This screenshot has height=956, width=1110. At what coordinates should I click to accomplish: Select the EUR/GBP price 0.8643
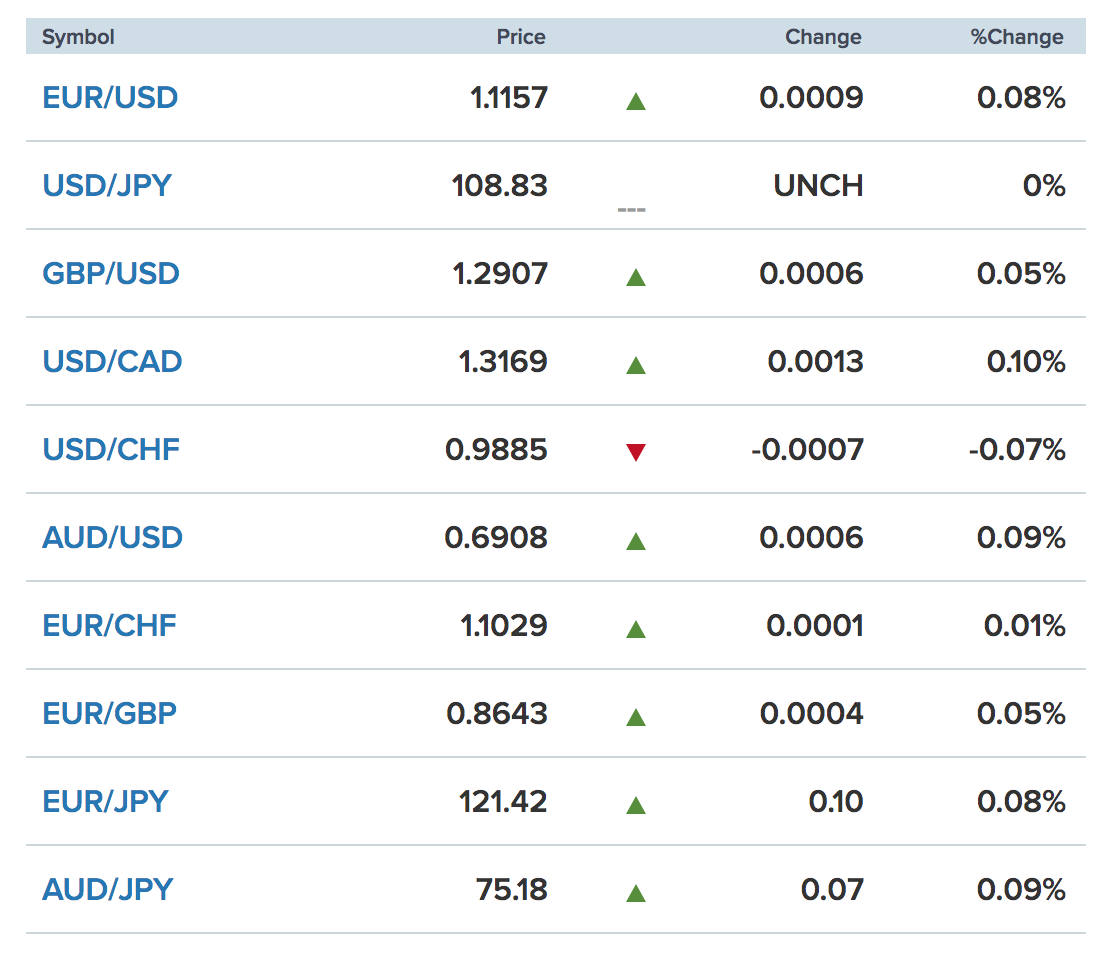(497, 713)
